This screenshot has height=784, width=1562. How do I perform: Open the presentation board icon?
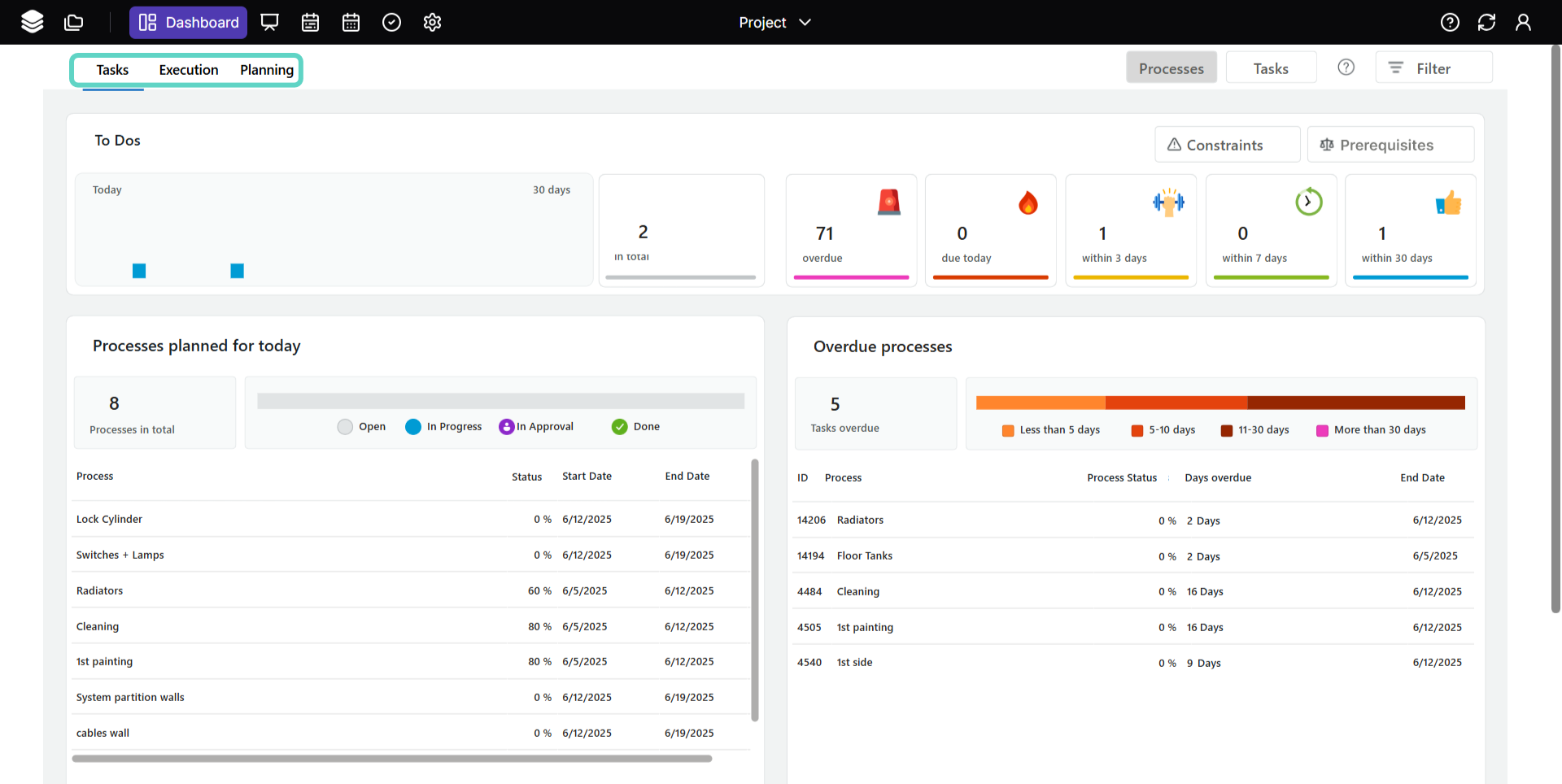coord(269,22)
